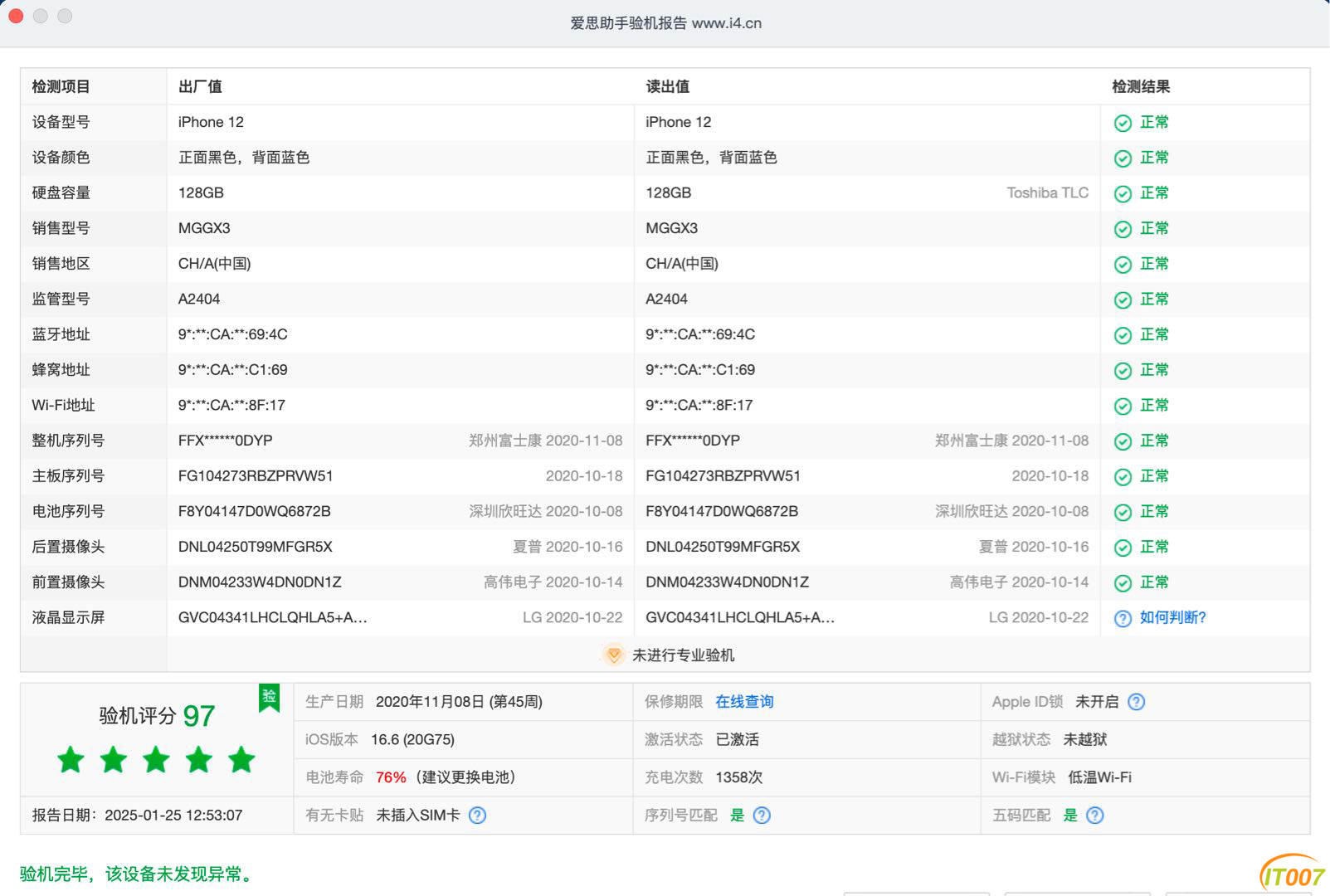This screenshot has width=1330, height=896.
Task: Click 读出值 A2404 regulatory model cell
Action: coord(666,299)
